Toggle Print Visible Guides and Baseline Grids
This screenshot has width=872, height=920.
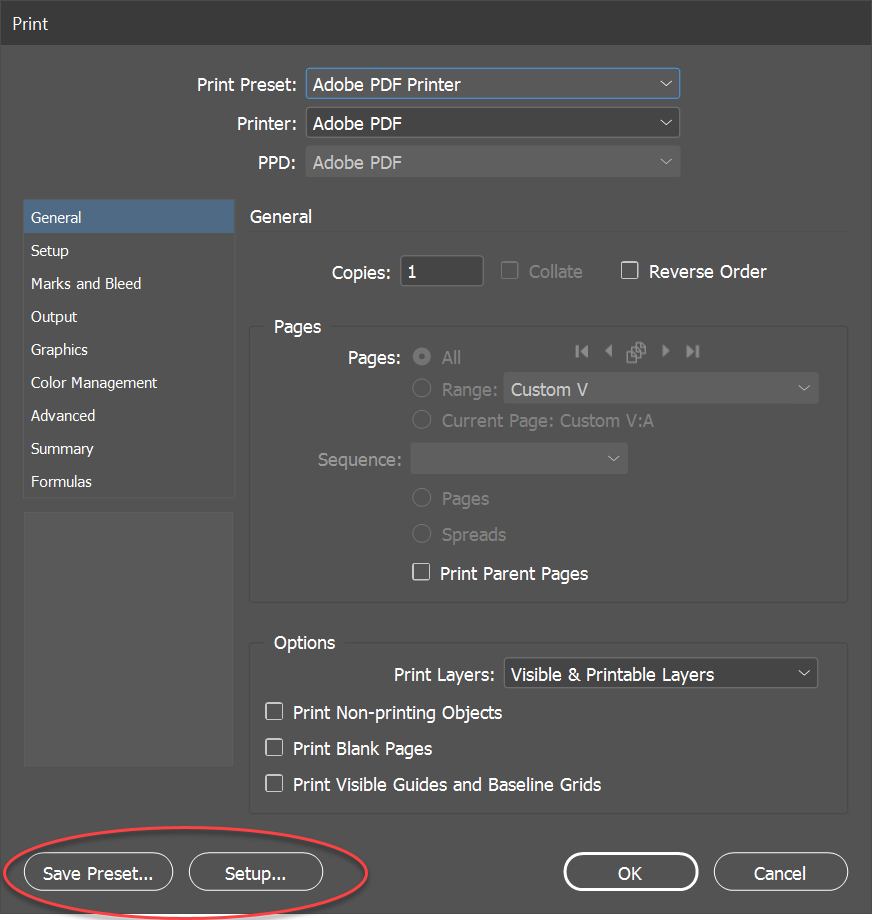pos(274,783)
